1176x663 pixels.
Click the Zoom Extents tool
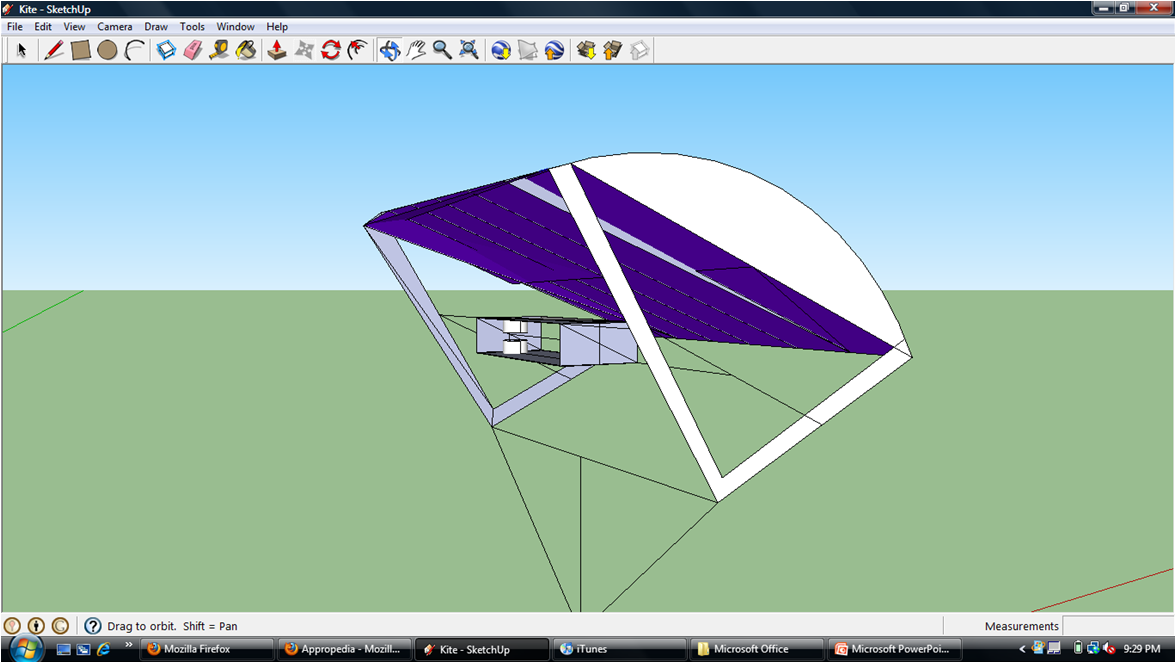pos(469,50)
